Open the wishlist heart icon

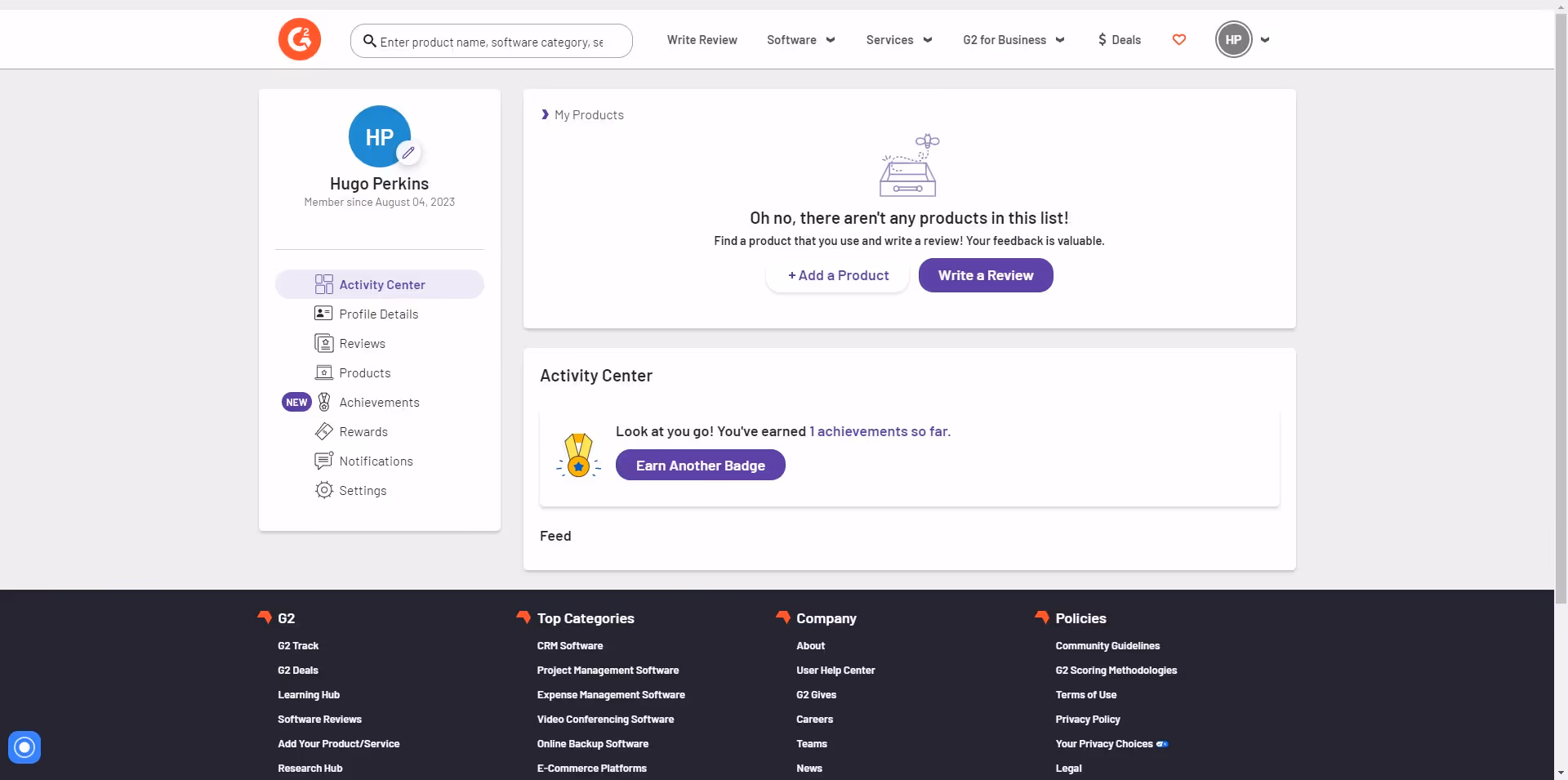[1178, 39]
